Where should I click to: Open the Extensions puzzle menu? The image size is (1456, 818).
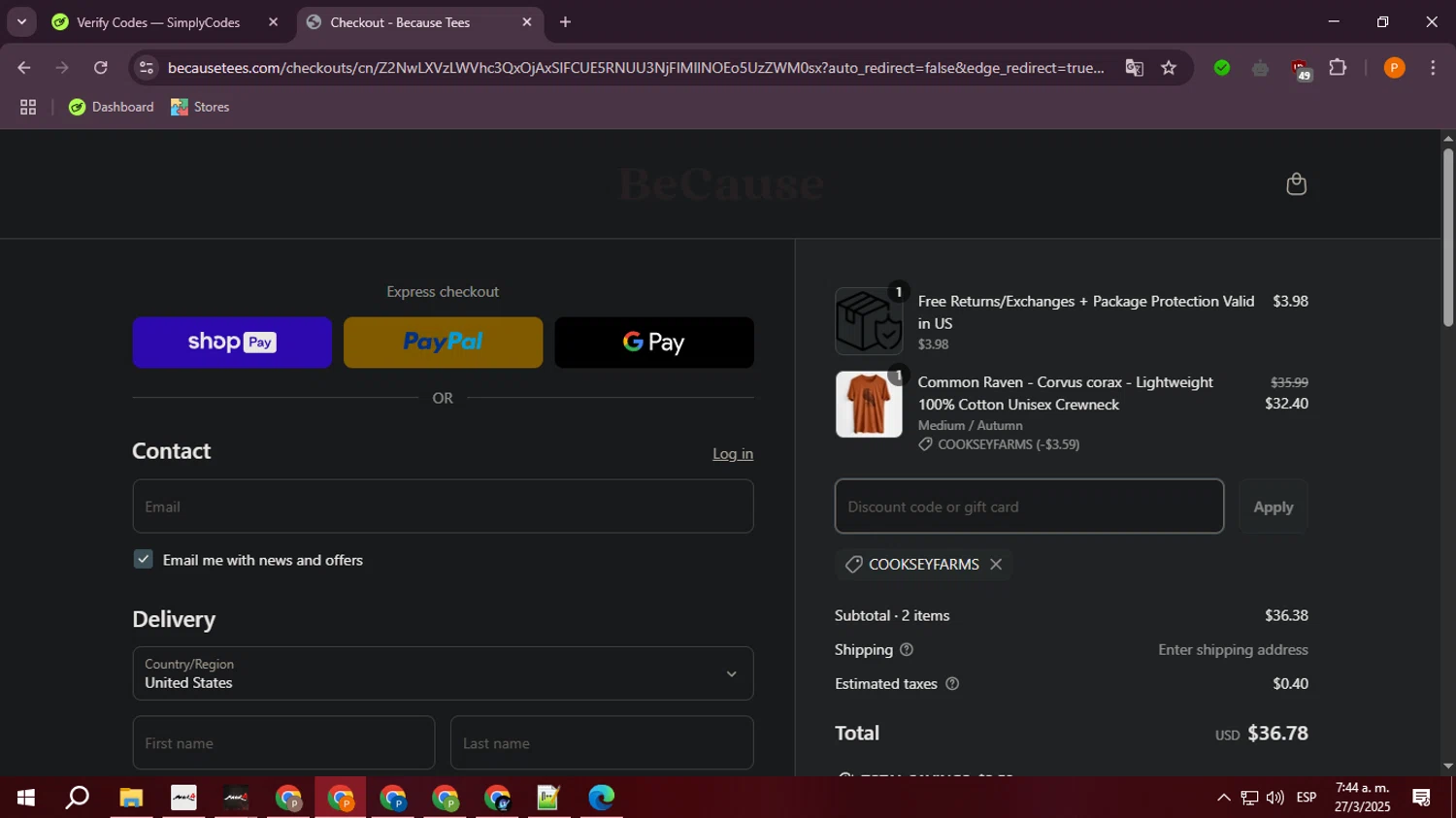click(x=1338, y=68)
